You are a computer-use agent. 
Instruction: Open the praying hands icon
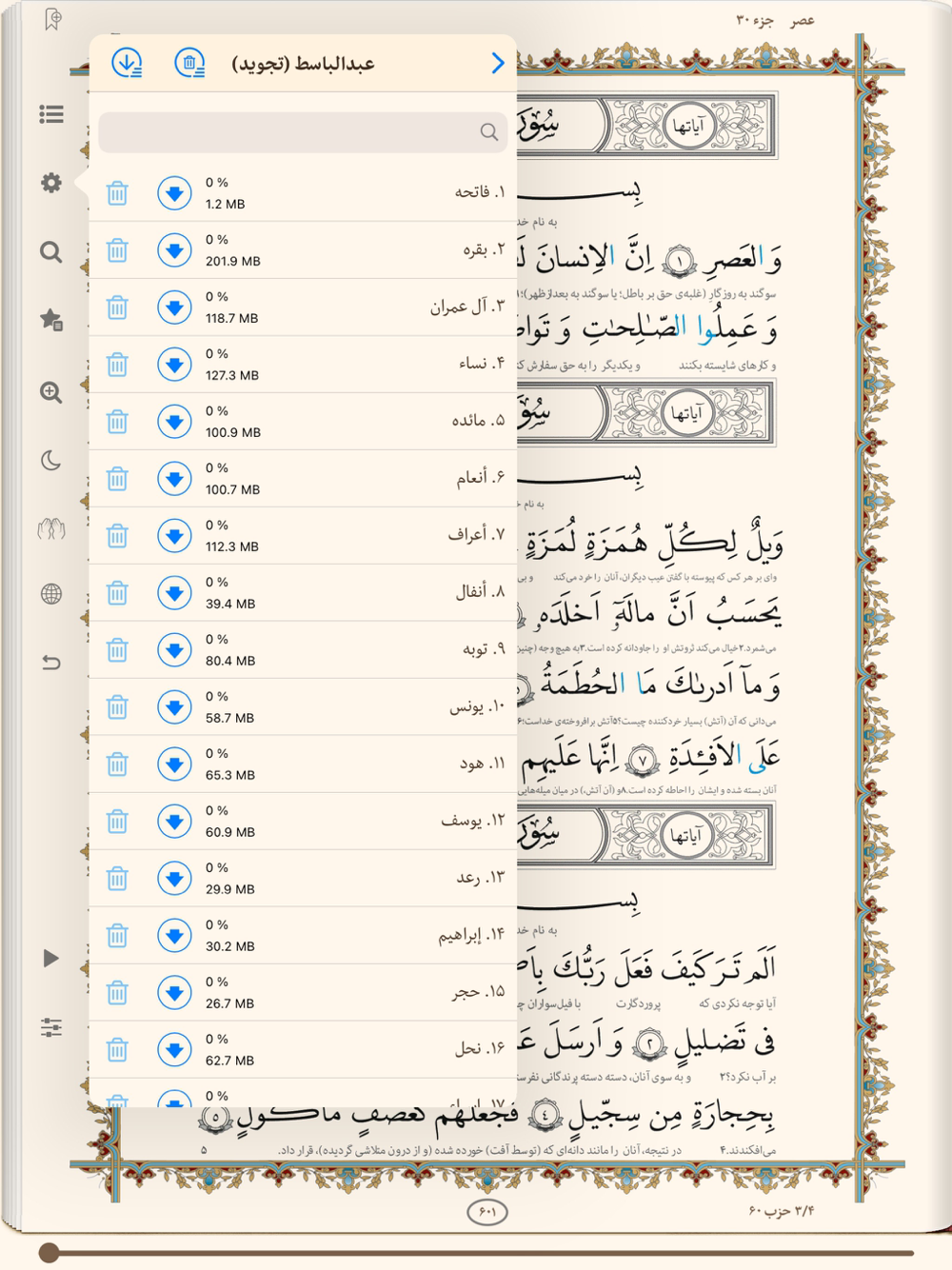tap(51, 528)
